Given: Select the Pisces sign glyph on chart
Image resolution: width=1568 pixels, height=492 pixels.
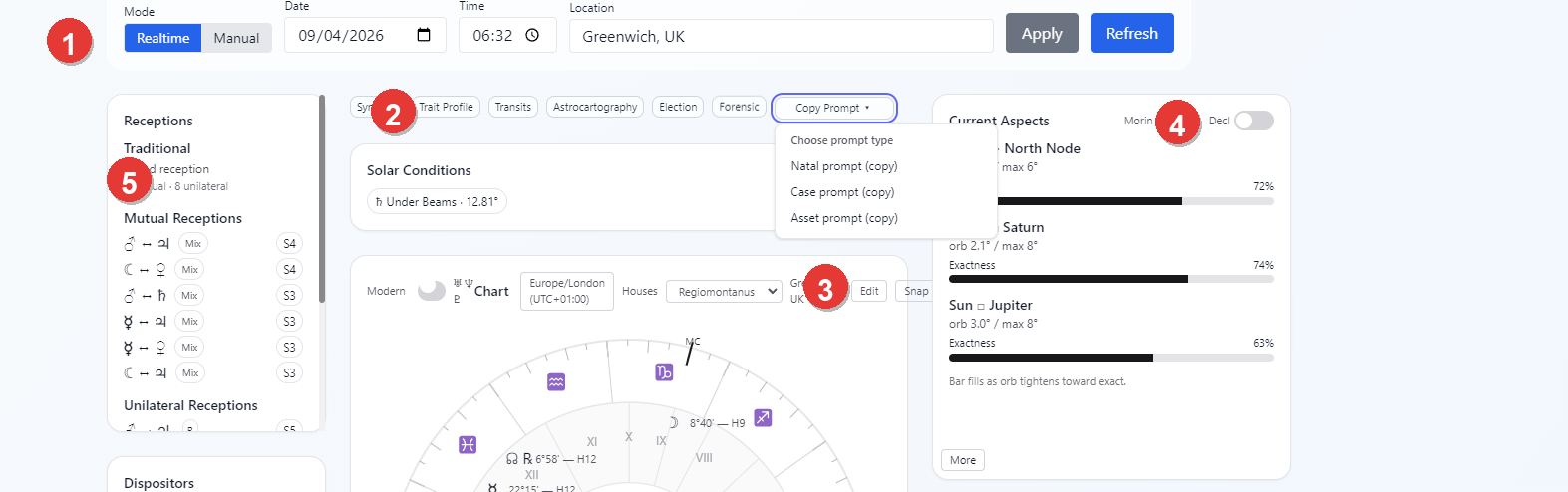Looking at the screenshot, I should pyautogui.click(x=468, y=445).
